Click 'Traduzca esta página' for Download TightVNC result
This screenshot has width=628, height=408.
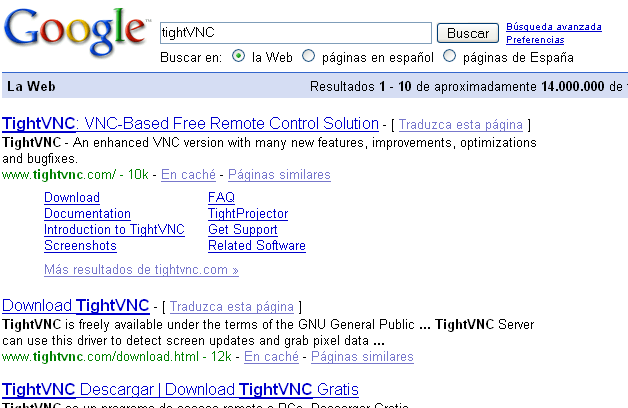(x=231, y=307)
